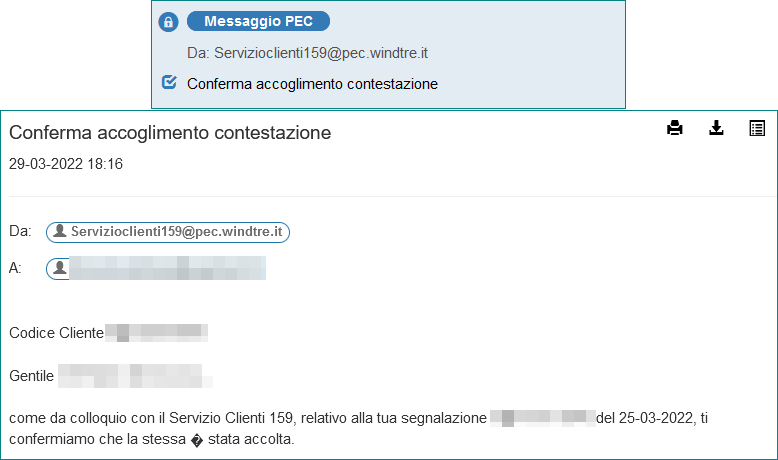Click the person icon in the recipient chip
The height and width of the screenshot is (460, 778).
tap(60, 267)
